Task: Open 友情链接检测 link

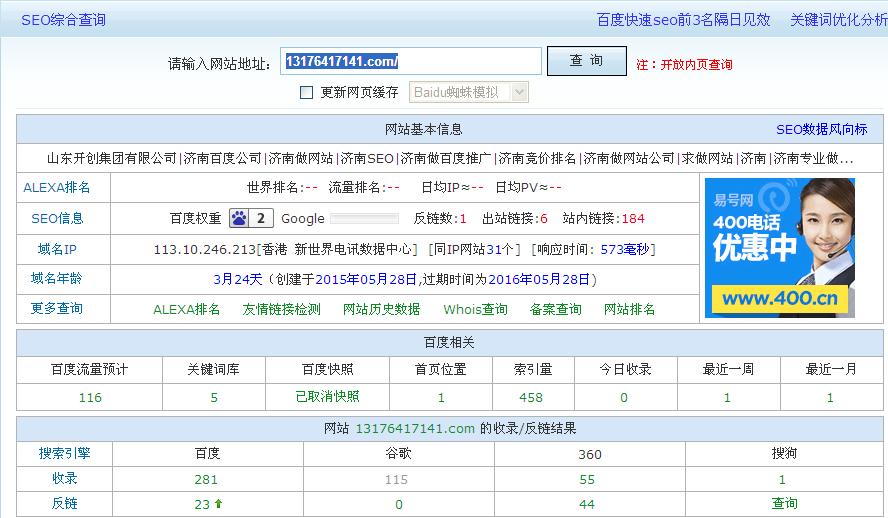Action: [281, 310]
